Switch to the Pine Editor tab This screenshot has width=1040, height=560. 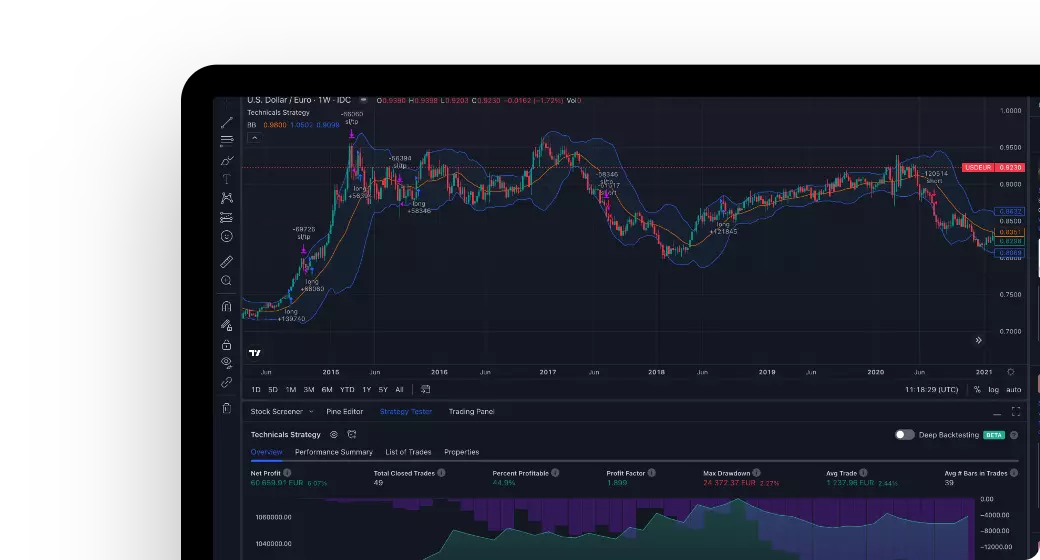(x=345, y=412)
